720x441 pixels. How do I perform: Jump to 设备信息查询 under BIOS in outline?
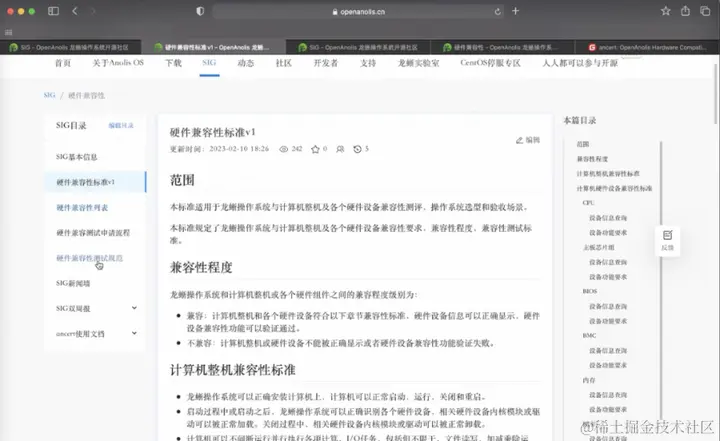coord(608,306)
